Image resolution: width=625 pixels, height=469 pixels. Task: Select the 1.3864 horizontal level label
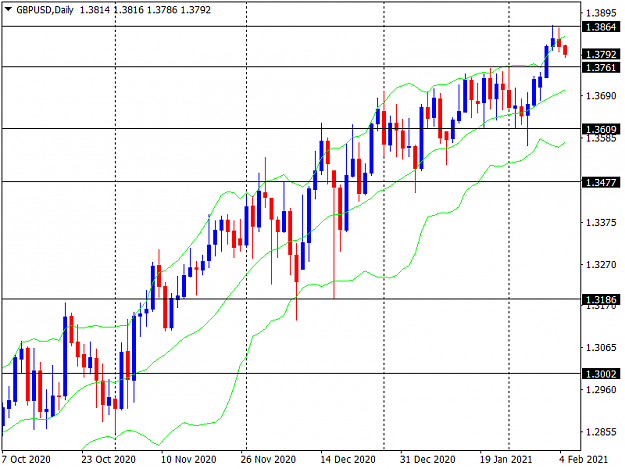(601, 27)
